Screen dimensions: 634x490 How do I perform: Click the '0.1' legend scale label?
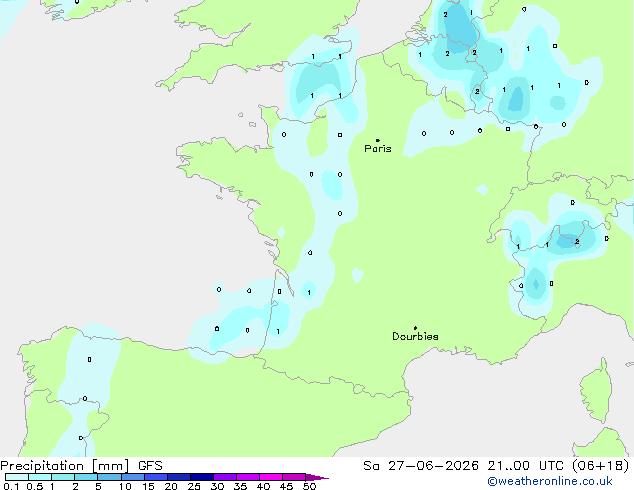pos(11,486)
